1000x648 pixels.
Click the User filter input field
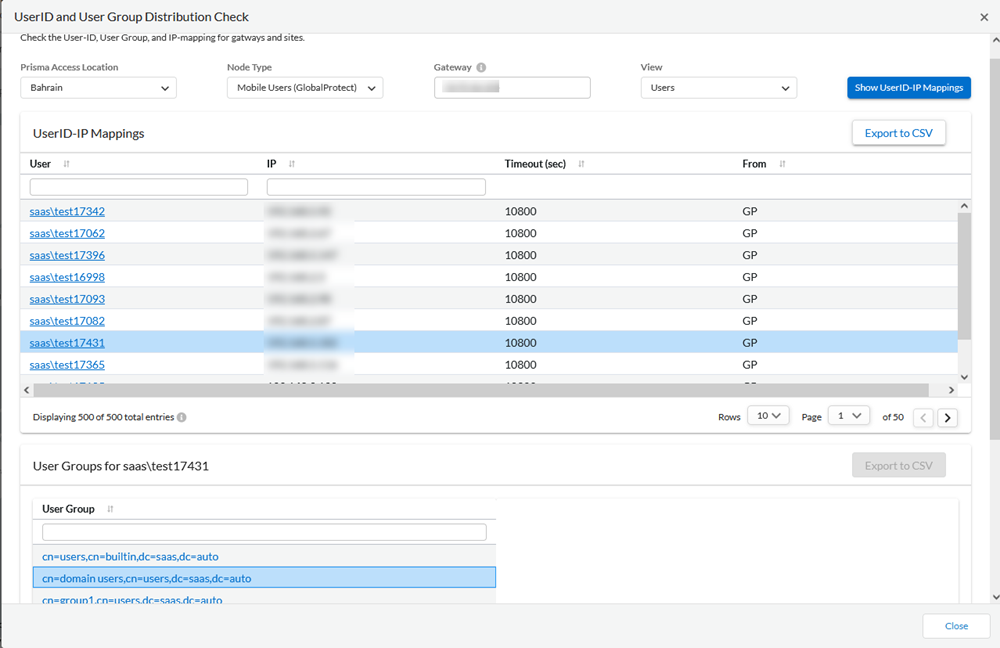coord(138,186)
